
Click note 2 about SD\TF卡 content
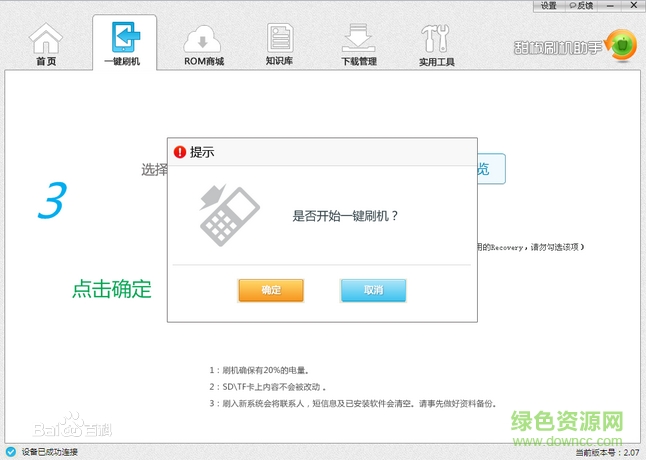(x=268, y=387)
